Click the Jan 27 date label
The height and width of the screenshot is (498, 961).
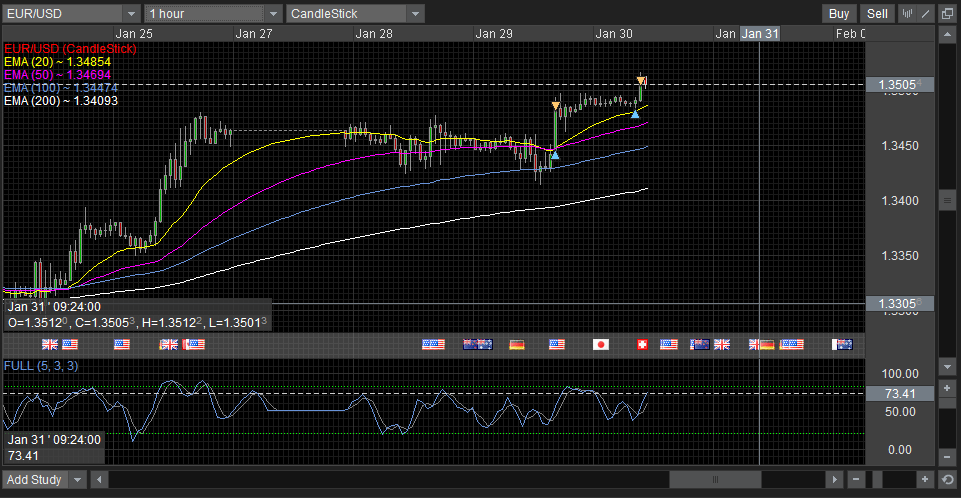click(254, 34)
